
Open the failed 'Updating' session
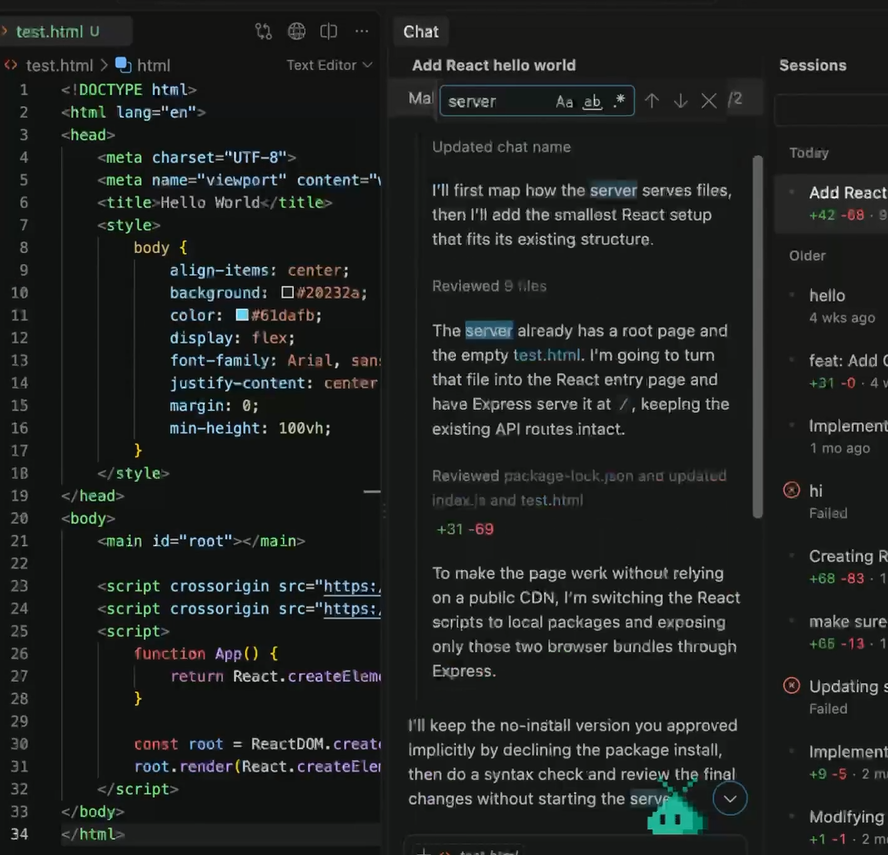(831, 697)
